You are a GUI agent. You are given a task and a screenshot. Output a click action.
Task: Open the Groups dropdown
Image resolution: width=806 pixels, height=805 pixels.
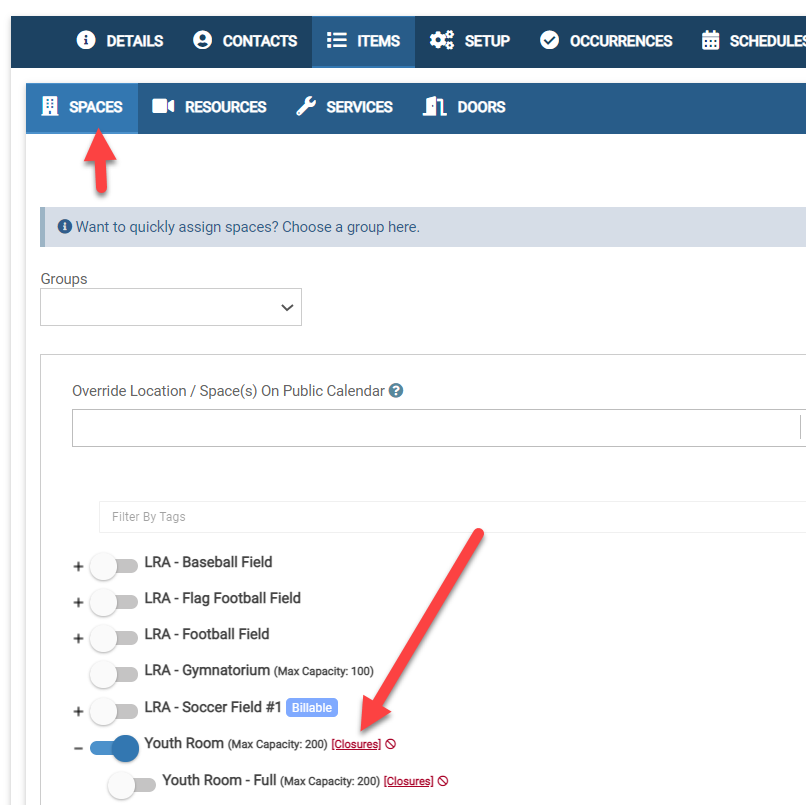tap(171, 308)
